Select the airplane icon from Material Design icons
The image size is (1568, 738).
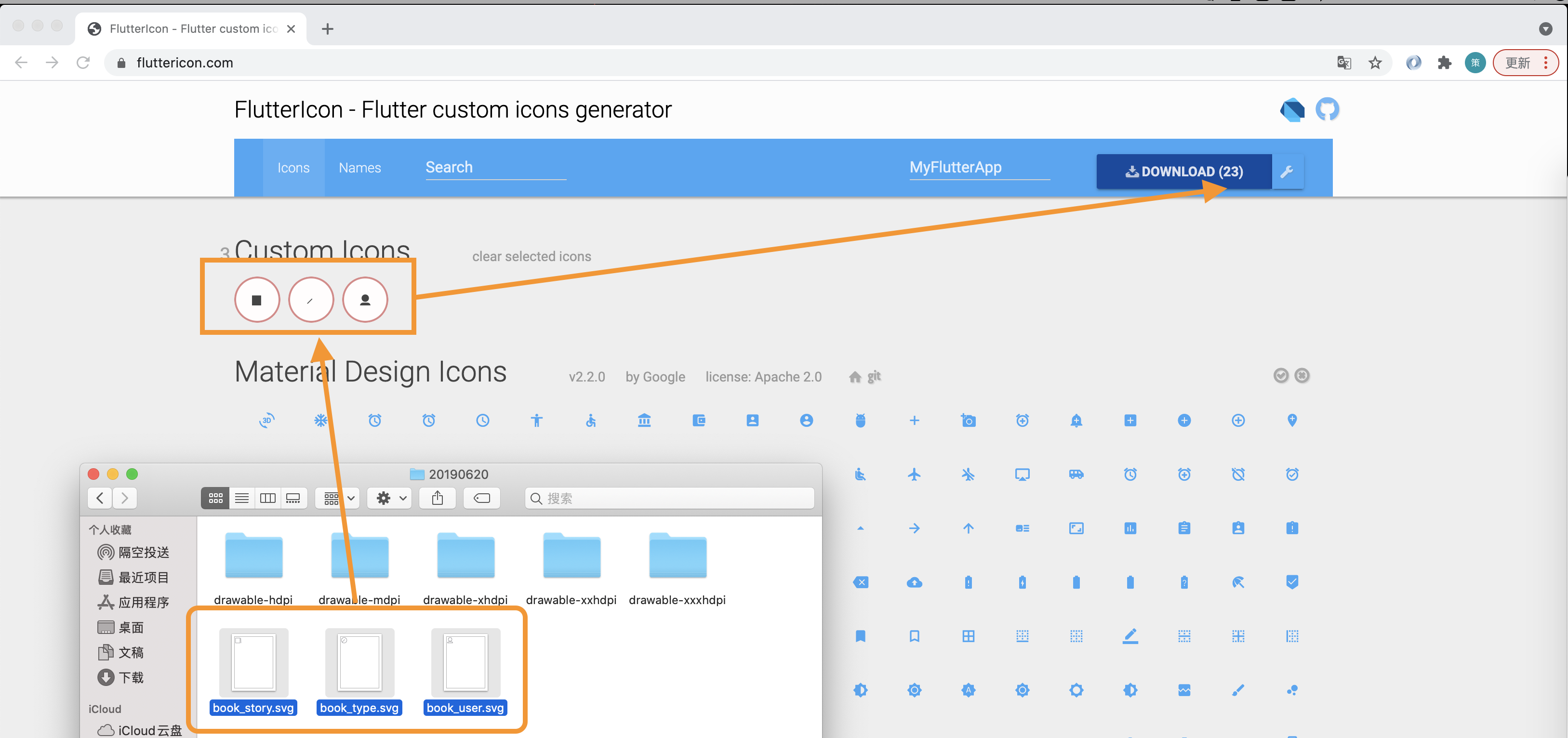(914, 474)
